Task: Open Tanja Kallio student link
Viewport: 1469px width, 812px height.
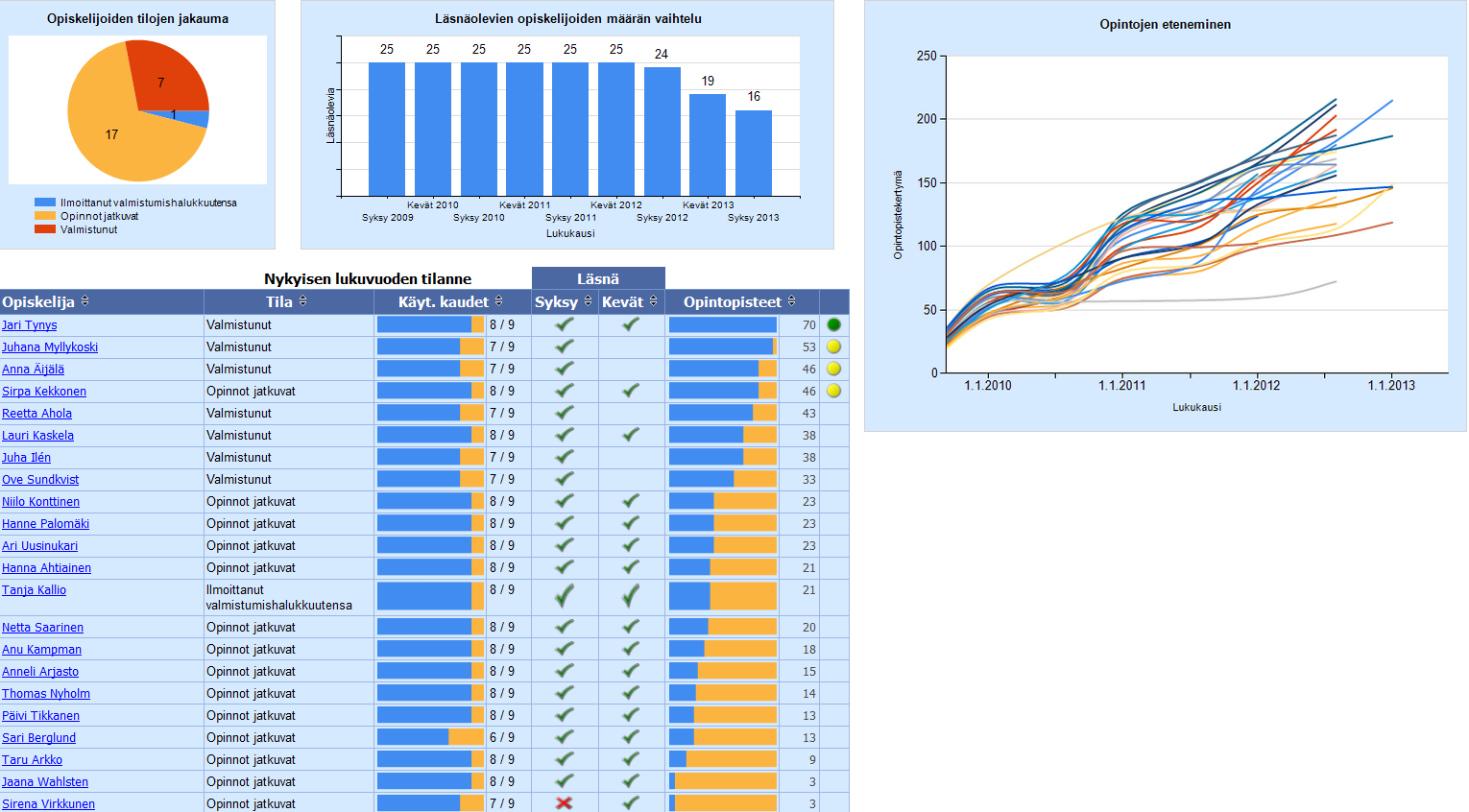Action: pyautogui.click(x=34, y=590)
